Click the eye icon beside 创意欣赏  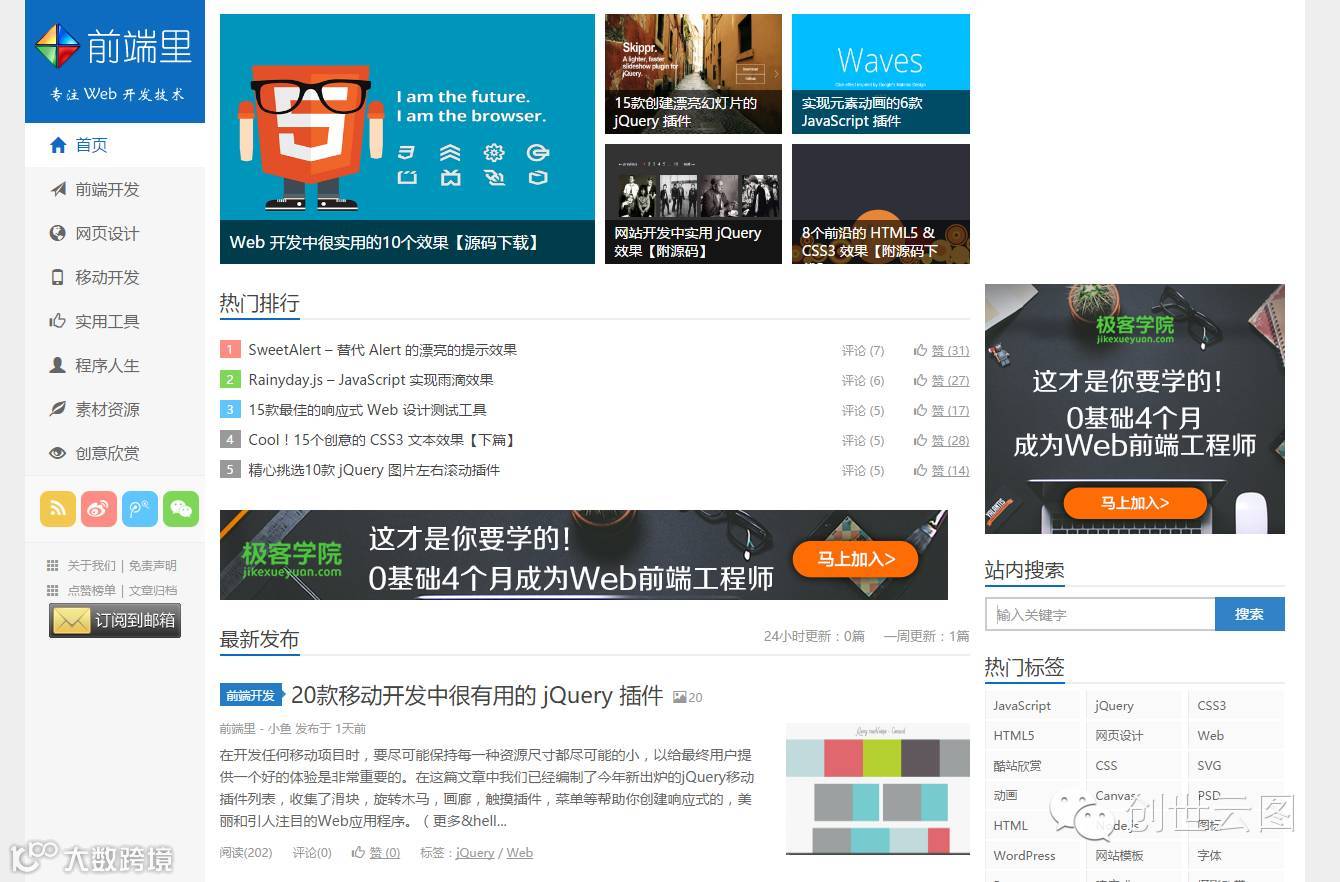(x=58, y=453)
